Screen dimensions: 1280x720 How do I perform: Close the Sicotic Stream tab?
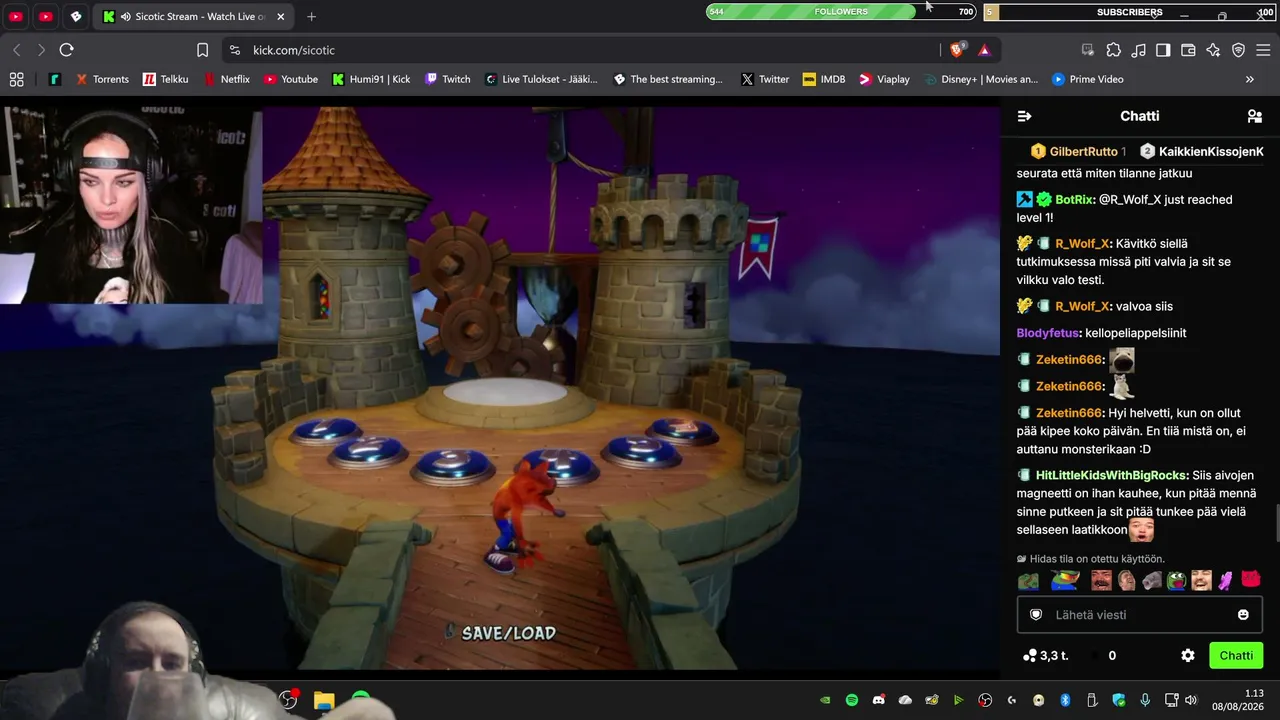[281, 17]
